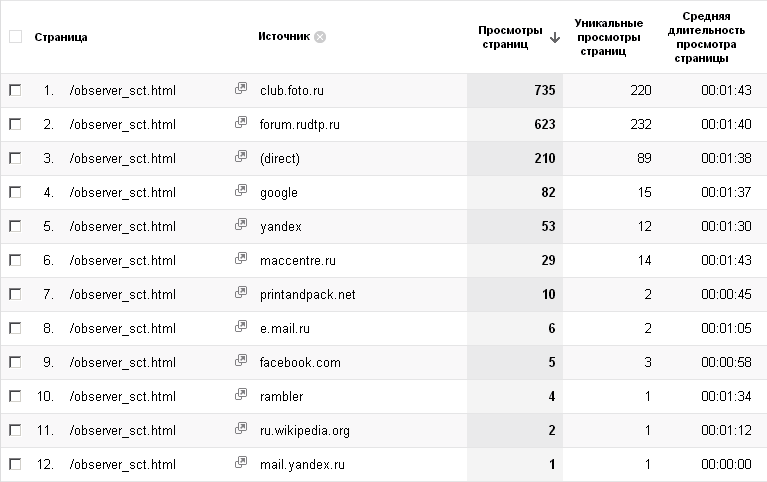
Task: Open page link icon for maccentre.ru row
Action: pos(241,259)
